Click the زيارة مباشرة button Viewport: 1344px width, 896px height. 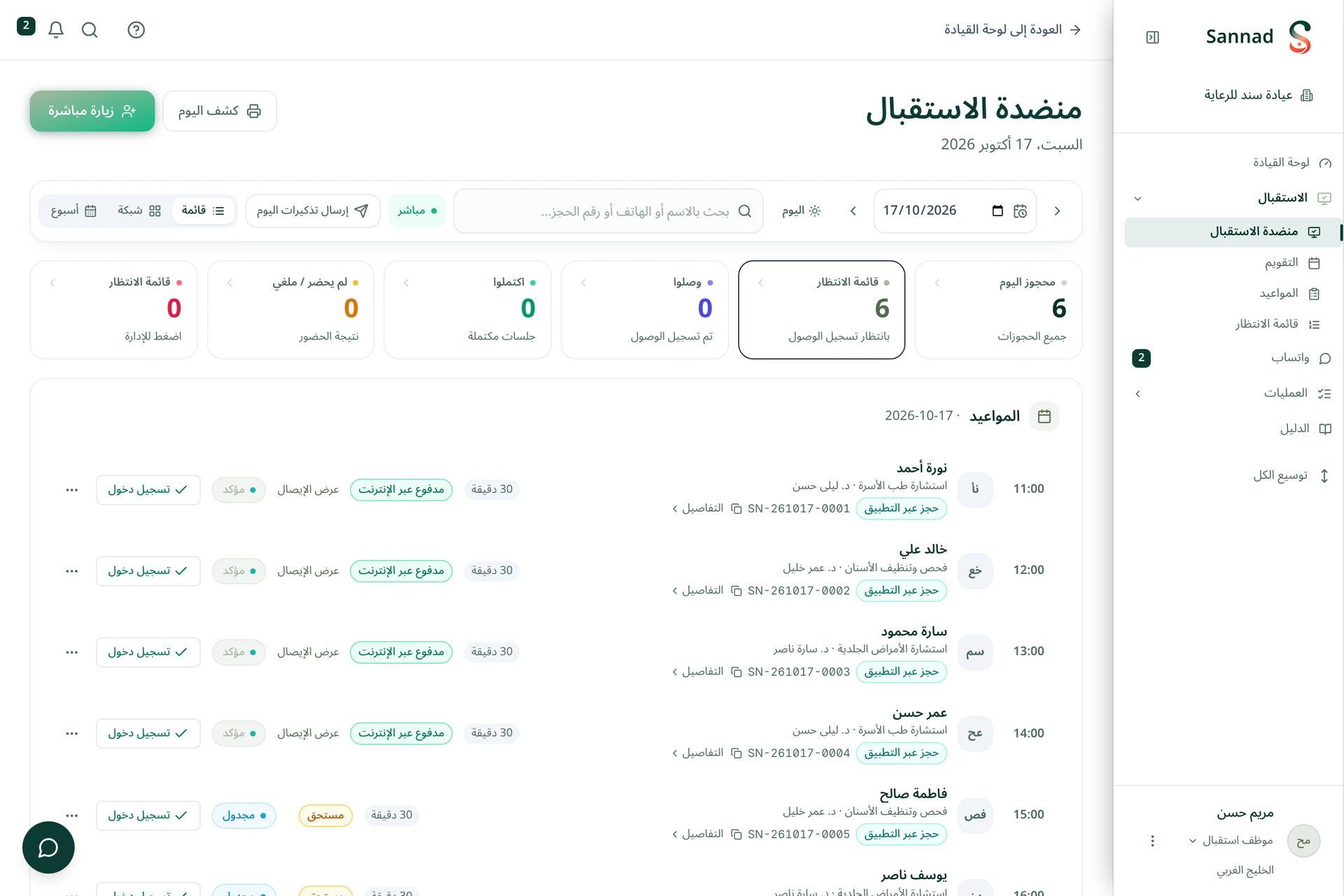pos(92,111)
